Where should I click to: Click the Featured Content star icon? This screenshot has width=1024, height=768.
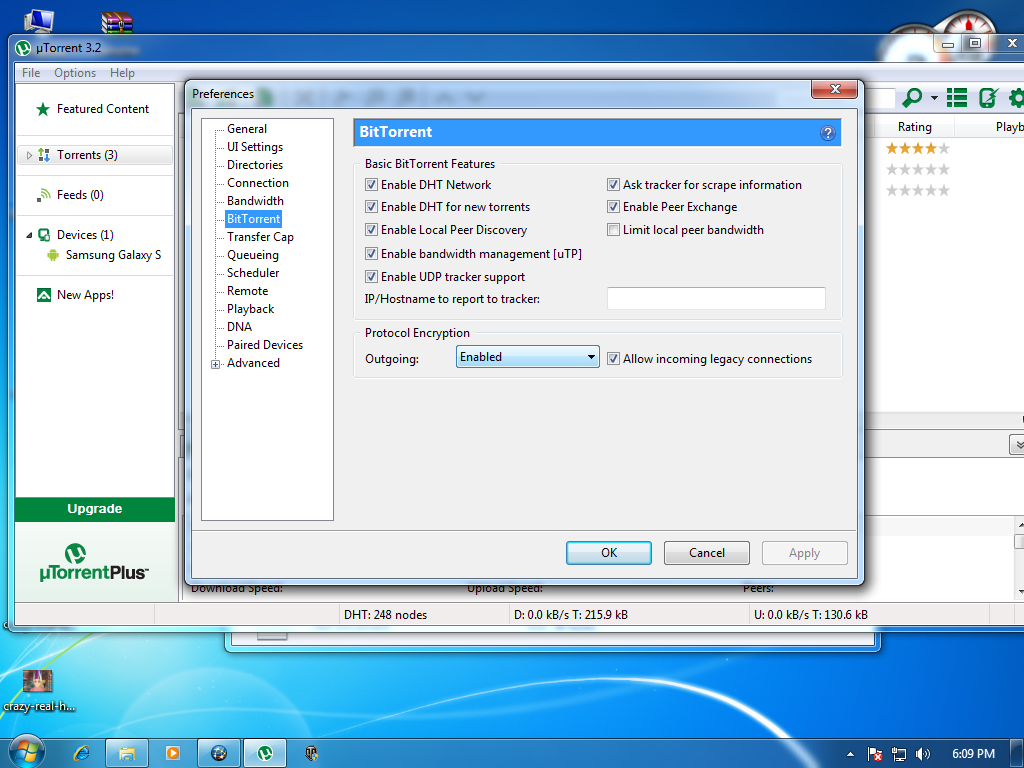(x=42, y=109)
